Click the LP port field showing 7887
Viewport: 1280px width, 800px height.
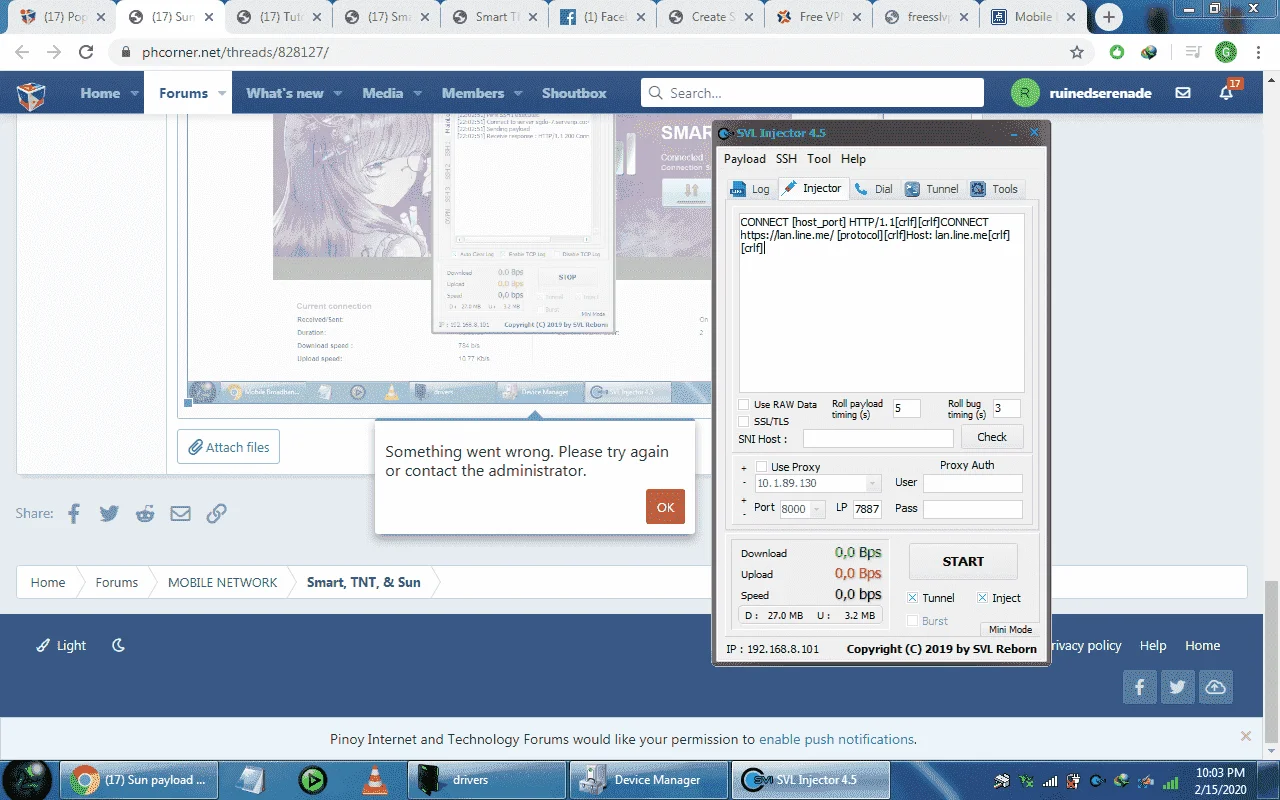coord(867,509)
